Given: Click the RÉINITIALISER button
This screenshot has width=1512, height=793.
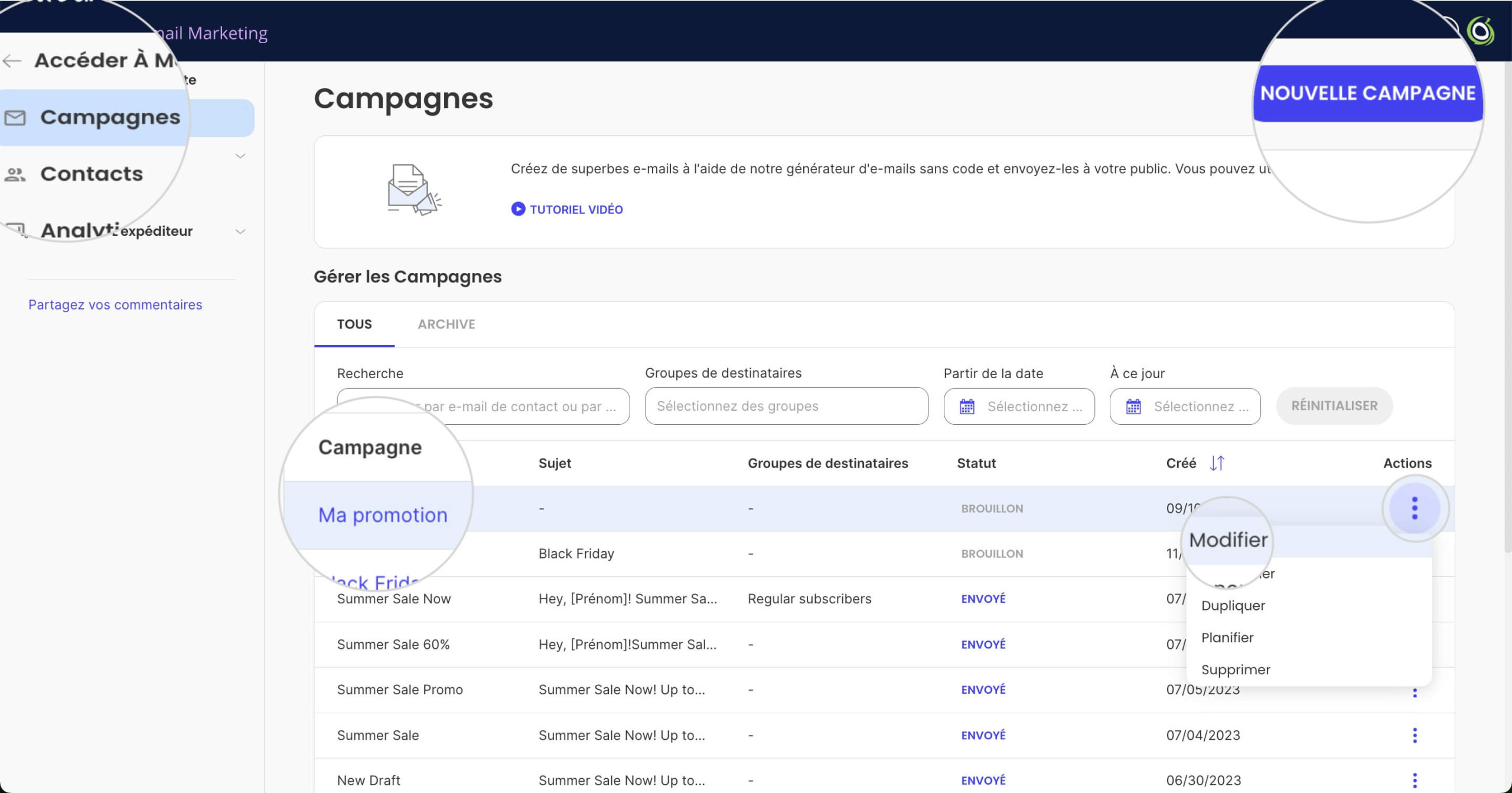Looking at the screenshot, I should (1334, 406).
